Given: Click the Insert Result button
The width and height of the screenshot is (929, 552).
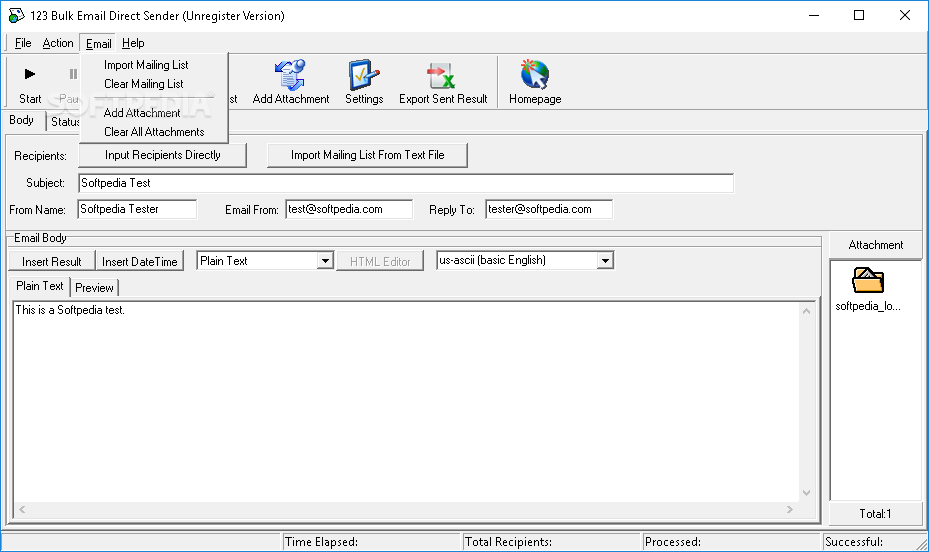Looking at the screenshot, I should point(52,261).
